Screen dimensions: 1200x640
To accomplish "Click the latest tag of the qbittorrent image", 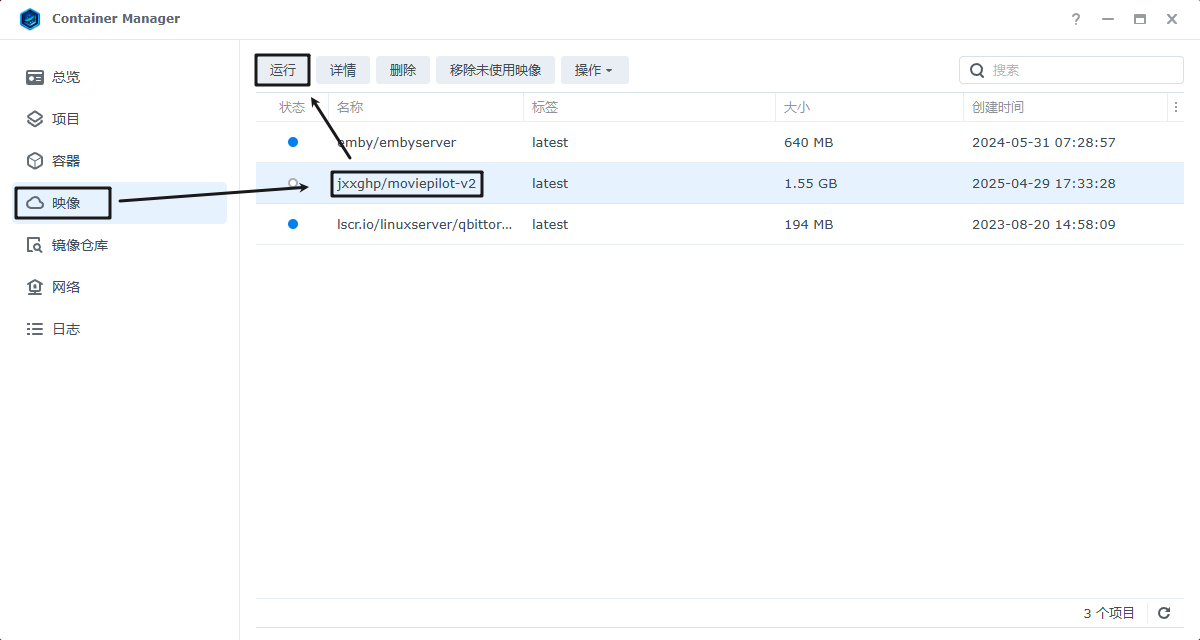I will click(x=550, y=224).
